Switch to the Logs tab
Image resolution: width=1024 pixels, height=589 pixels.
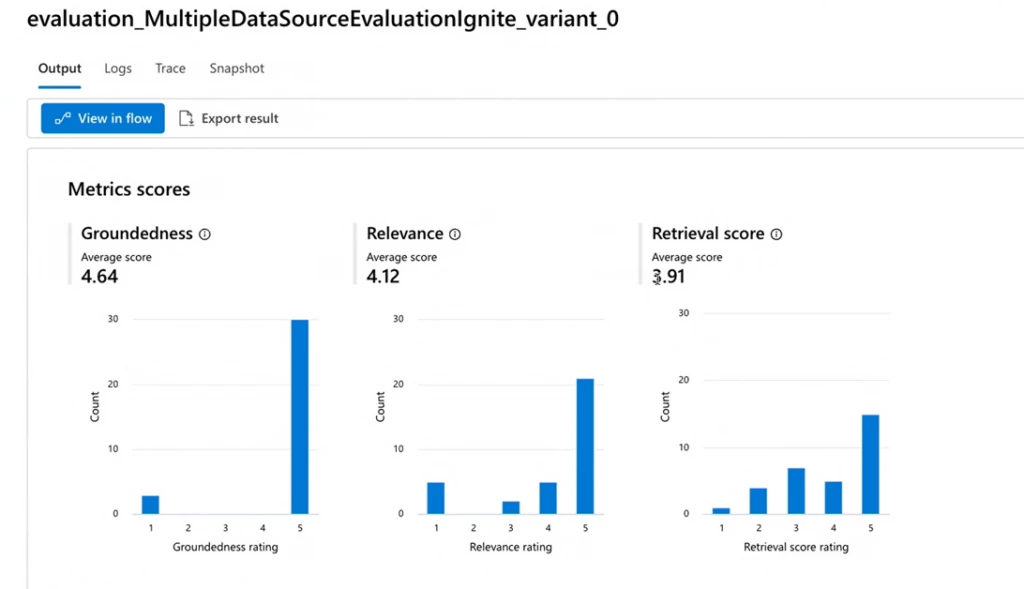[118, 69]
